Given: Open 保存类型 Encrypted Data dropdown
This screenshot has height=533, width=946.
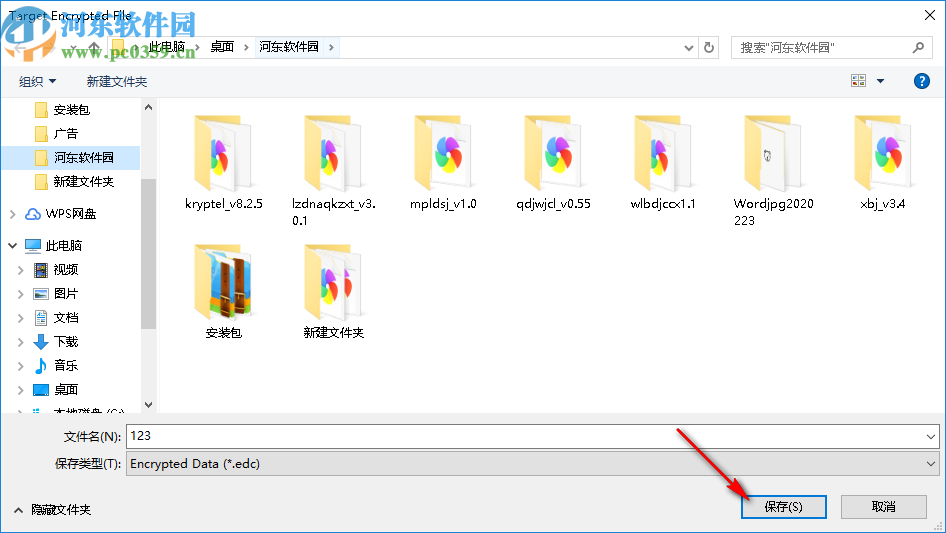Looking at the screenshot, I should click(930, 464).
